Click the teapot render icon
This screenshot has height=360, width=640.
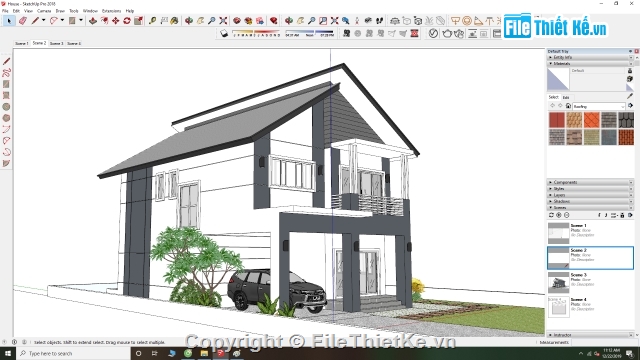(447, 33)
